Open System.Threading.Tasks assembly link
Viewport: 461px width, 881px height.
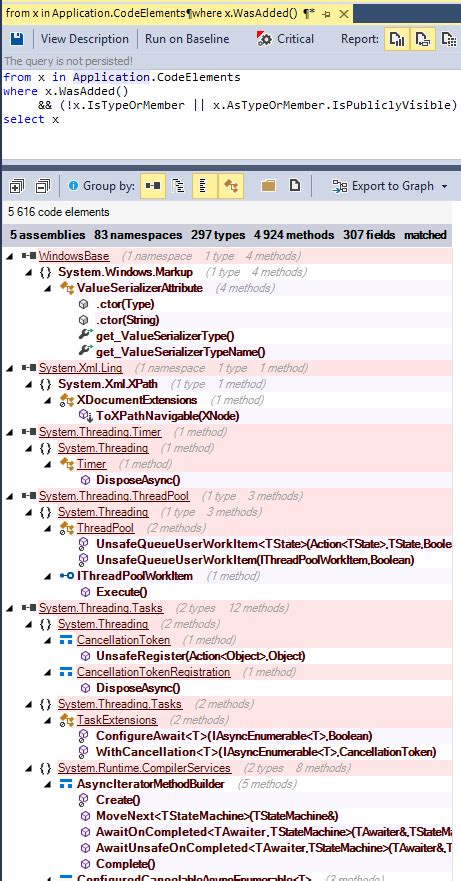(101, 608)
